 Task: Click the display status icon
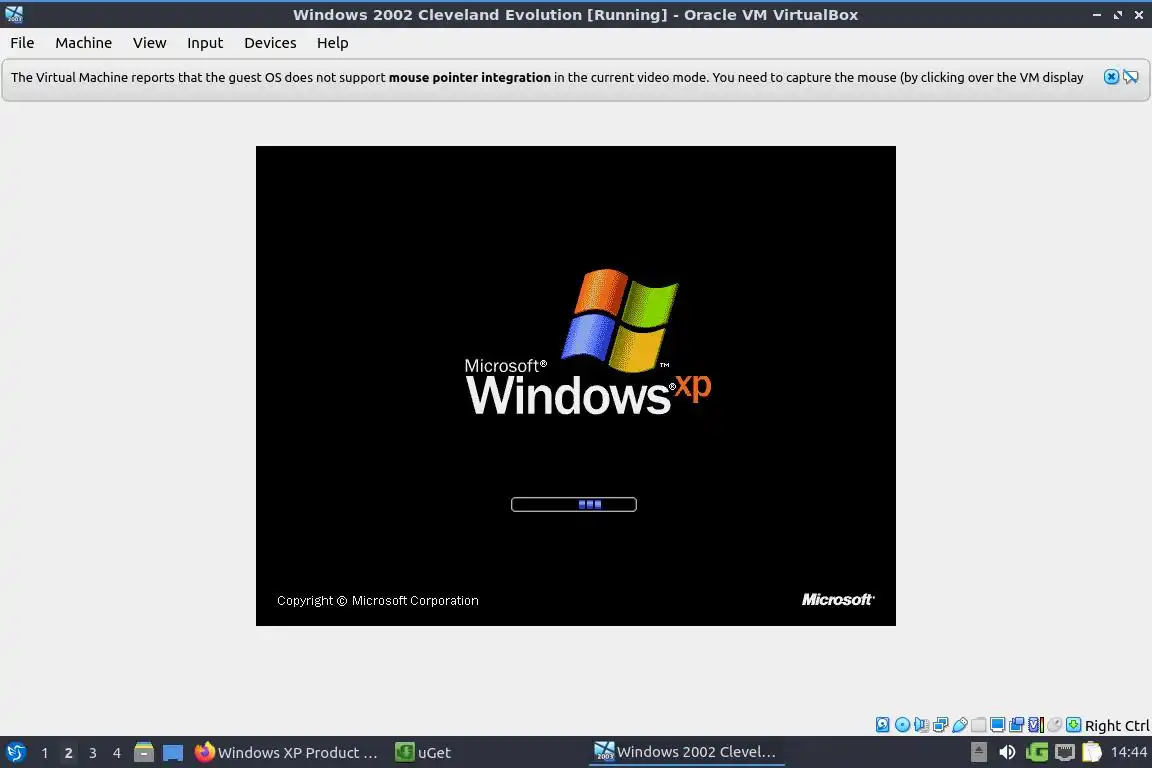pyautogui.click(x=998, y=725)
